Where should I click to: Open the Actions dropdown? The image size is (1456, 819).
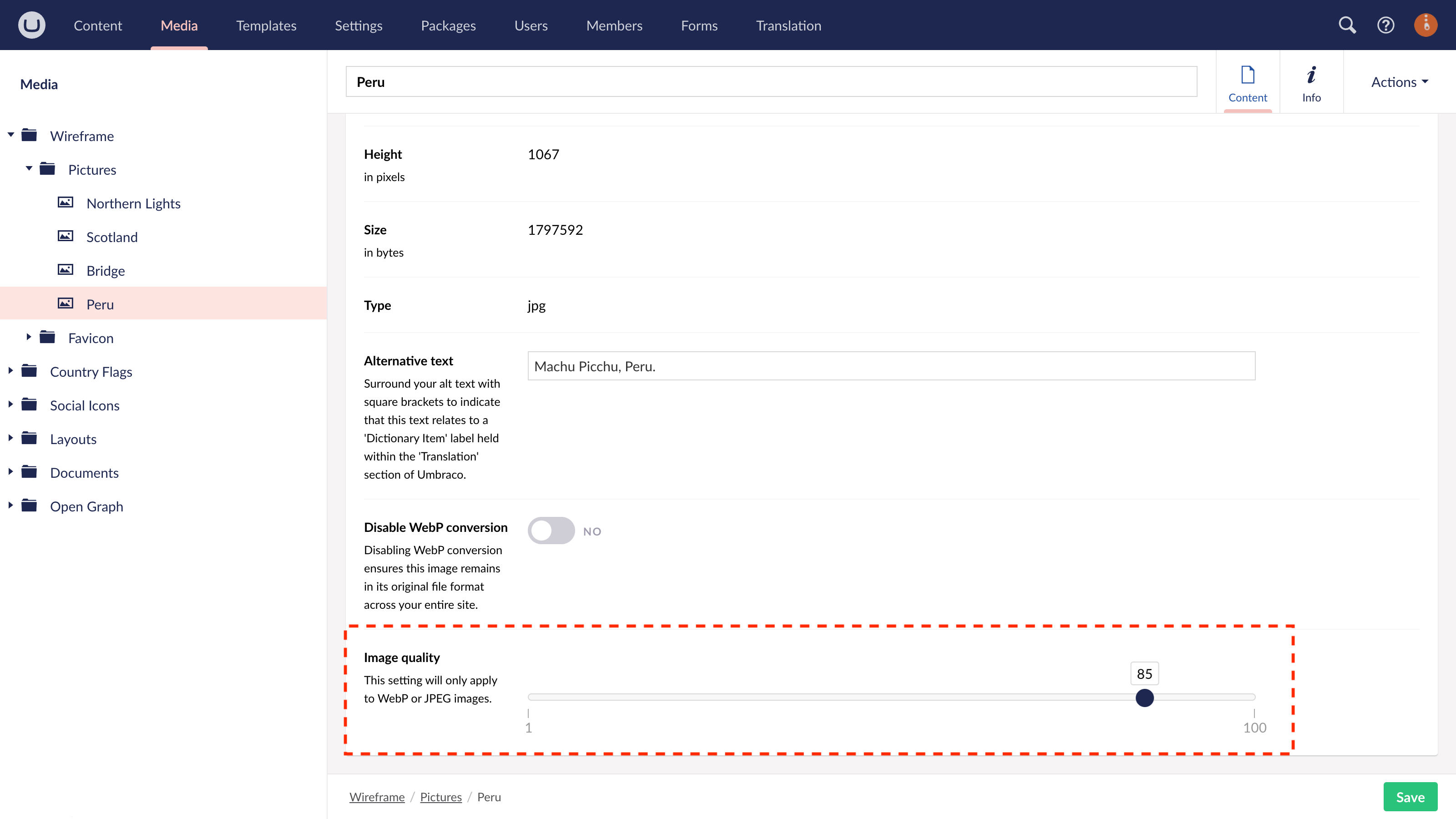pos(1399,81)
